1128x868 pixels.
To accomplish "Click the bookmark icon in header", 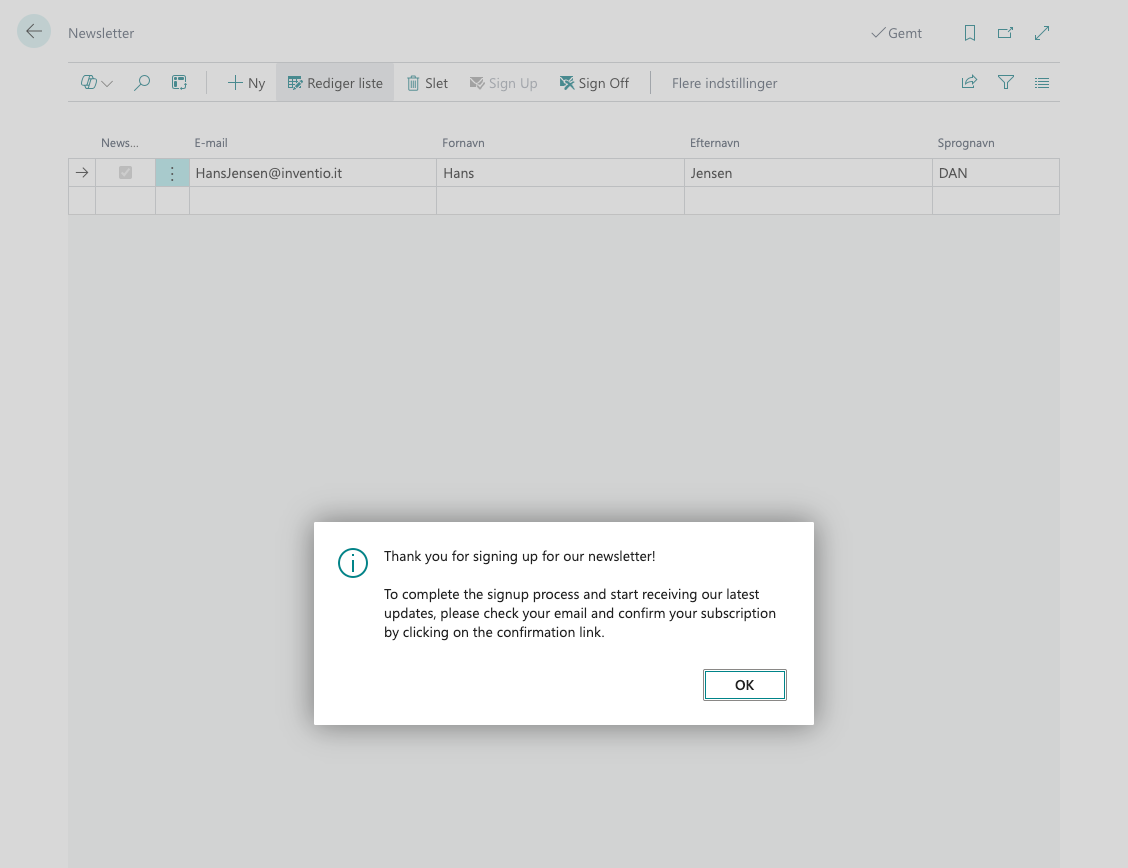I will click(x=969, y=33).
